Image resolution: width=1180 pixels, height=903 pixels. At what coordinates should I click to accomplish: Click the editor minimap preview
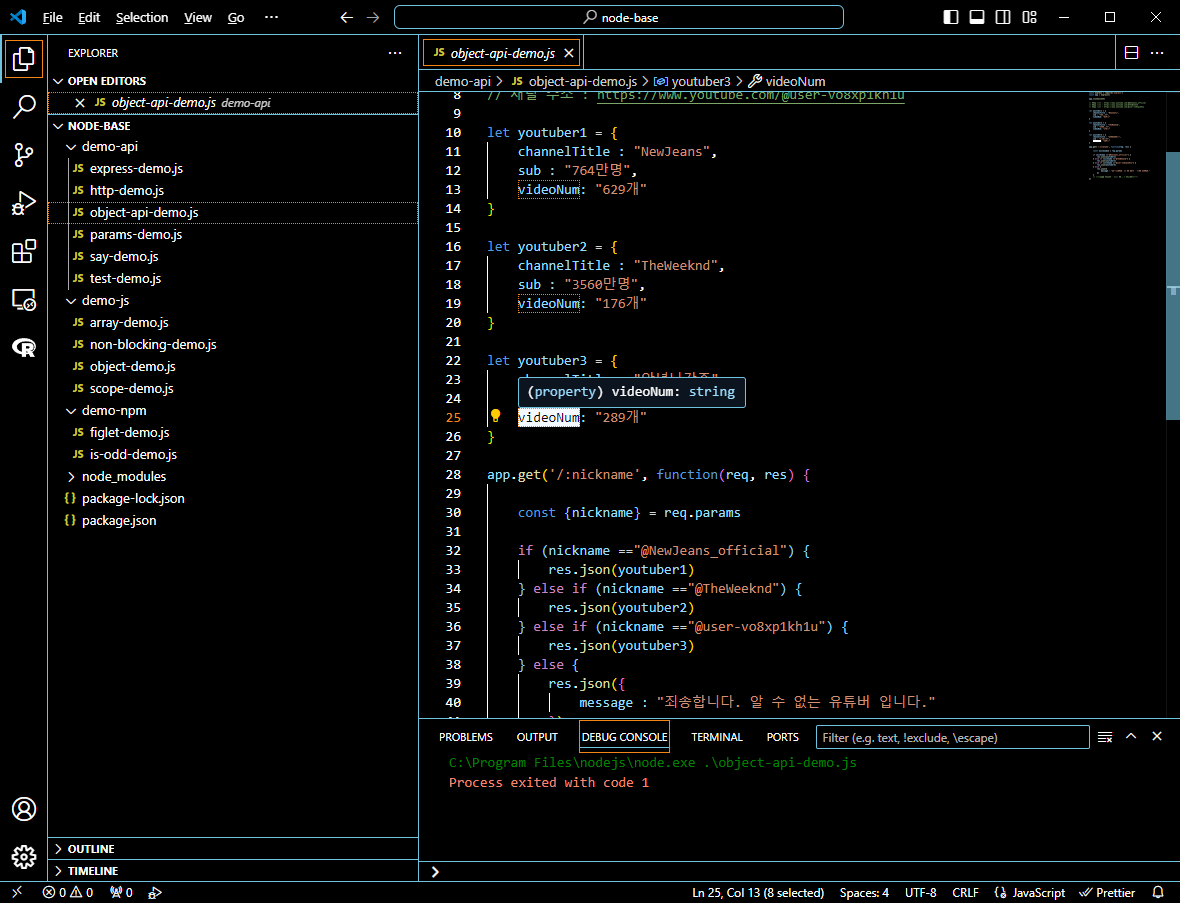point(1125,135)
